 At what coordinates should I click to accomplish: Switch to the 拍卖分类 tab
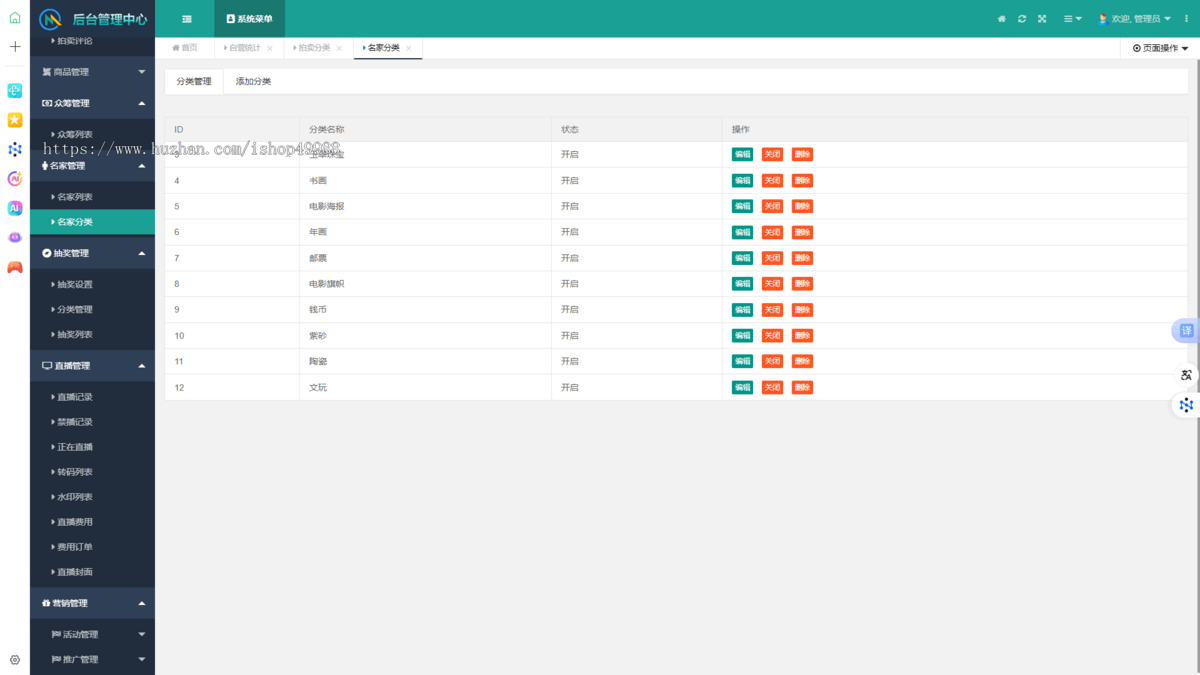pos(313,48)
